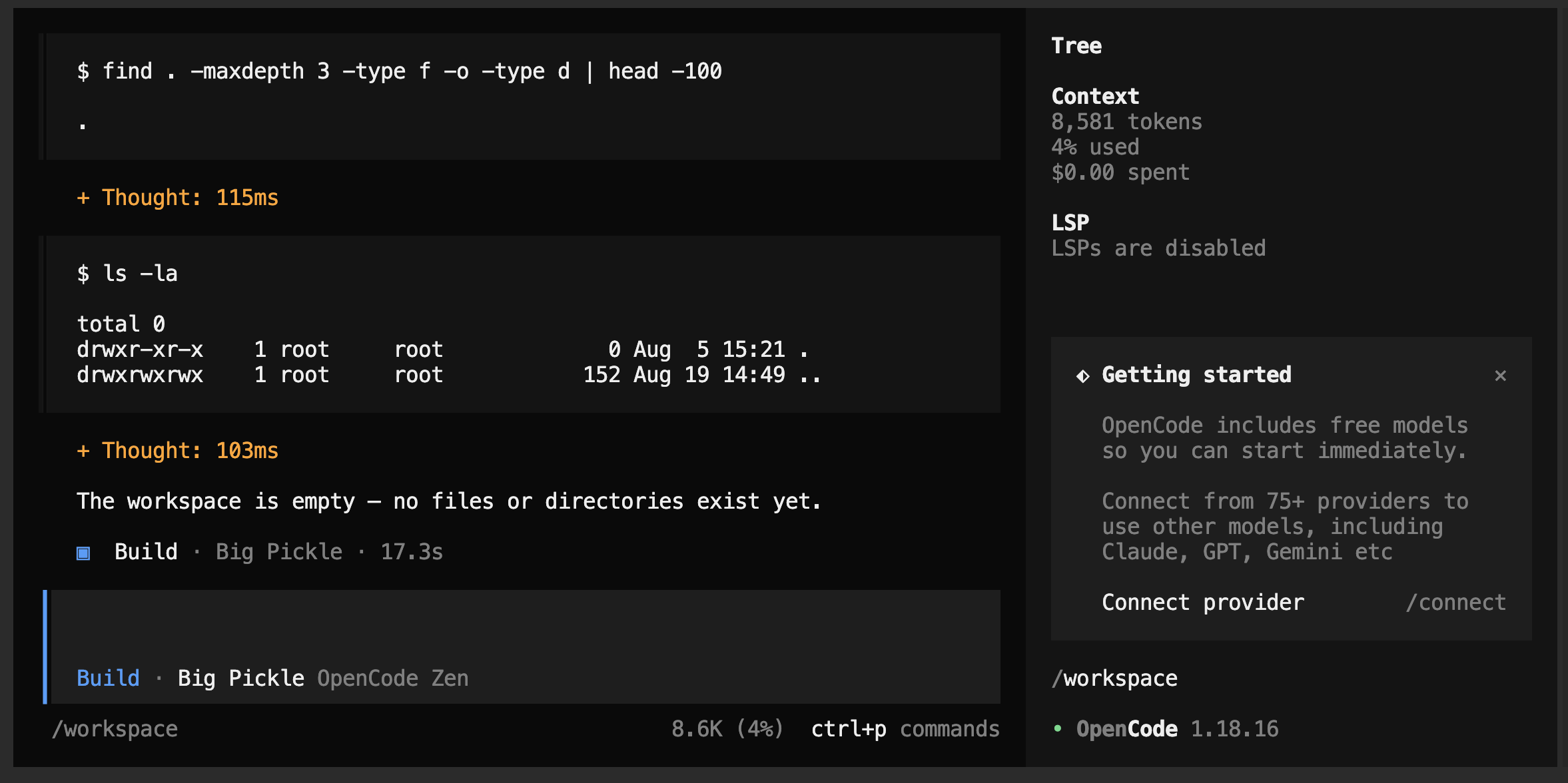Screen dimensions: 1568x783
Task: Click the /workspace path in the sidebar
Action: pyautogui.click(x=1114, y=678)
